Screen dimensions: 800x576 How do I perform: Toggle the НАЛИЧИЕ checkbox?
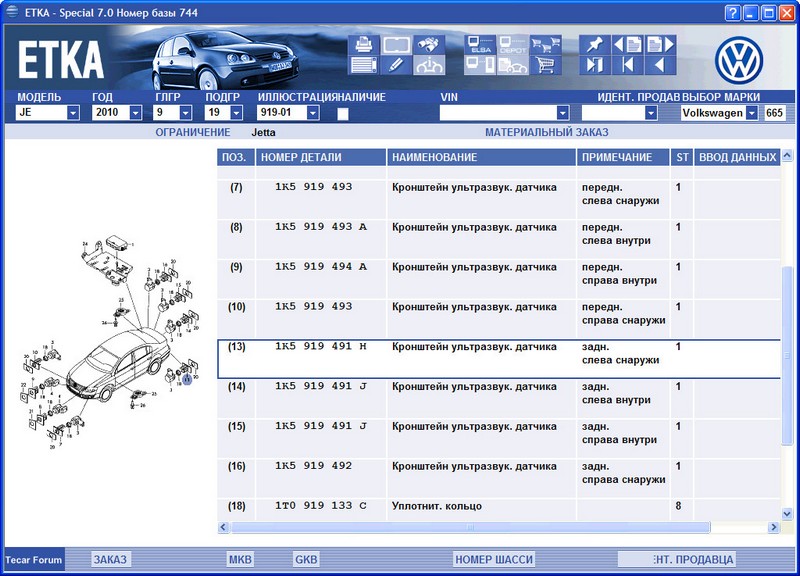click(343, 114)
